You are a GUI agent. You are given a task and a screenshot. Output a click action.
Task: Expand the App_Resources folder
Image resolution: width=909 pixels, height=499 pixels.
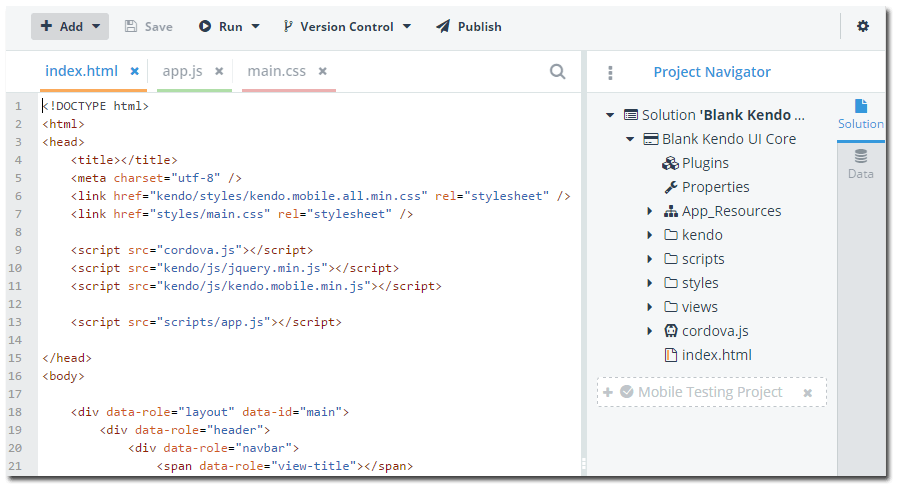click(650, 212)
